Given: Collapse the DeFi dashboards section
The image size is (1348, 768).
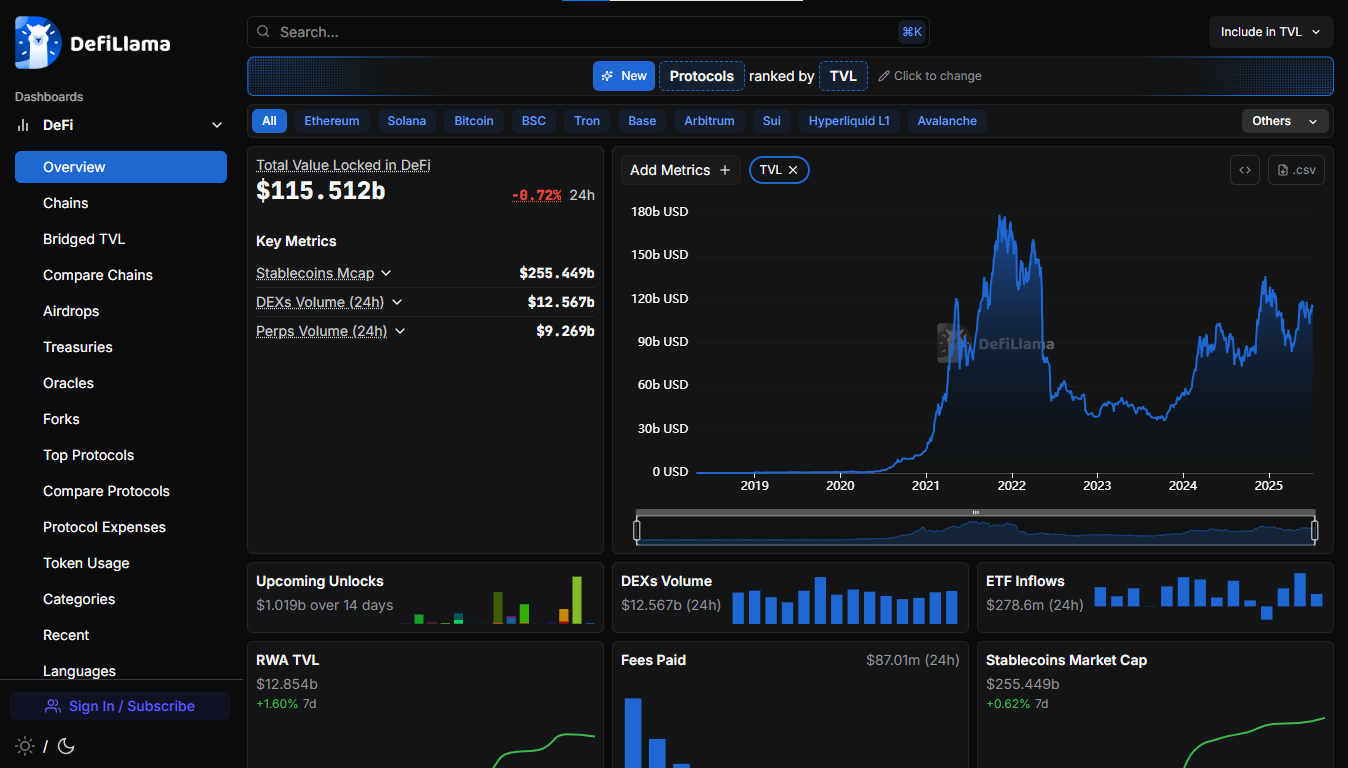Looking at the screenshot, I should point(217,125).
